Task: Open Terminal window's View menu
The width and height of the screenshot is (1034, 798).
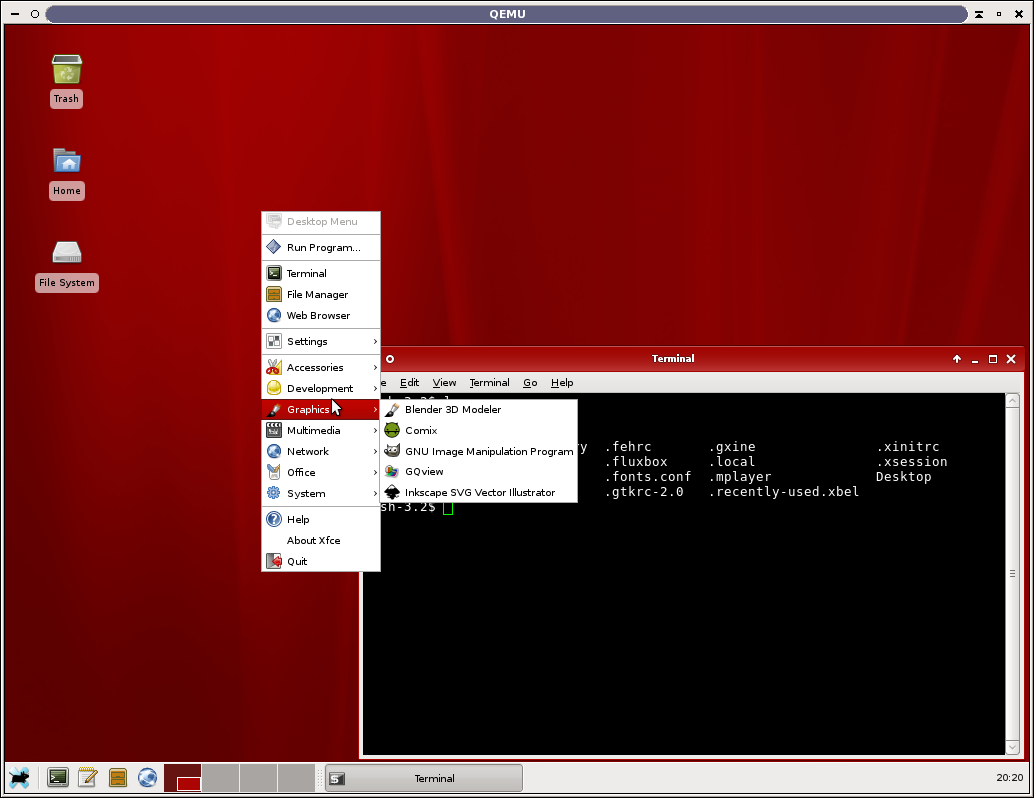Action: pos(444,383)
